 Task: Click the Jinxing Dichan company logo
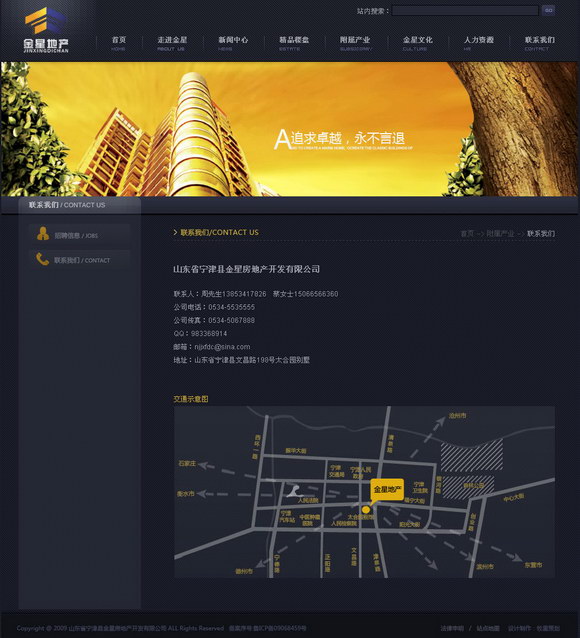pyautogui.click(x=46, y=31)
